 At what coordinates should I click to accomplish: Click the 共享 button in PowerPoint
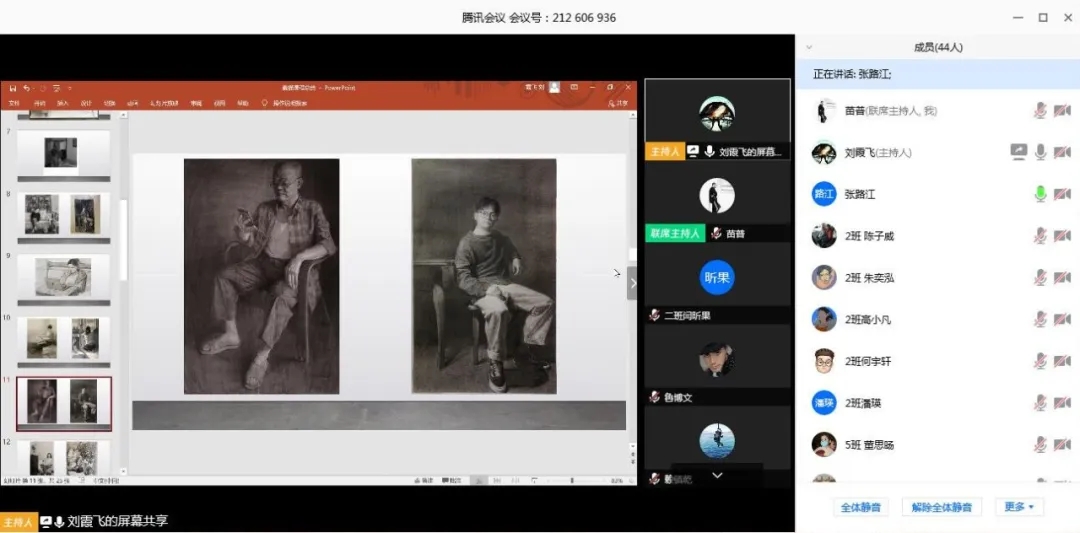pos(619,103)
